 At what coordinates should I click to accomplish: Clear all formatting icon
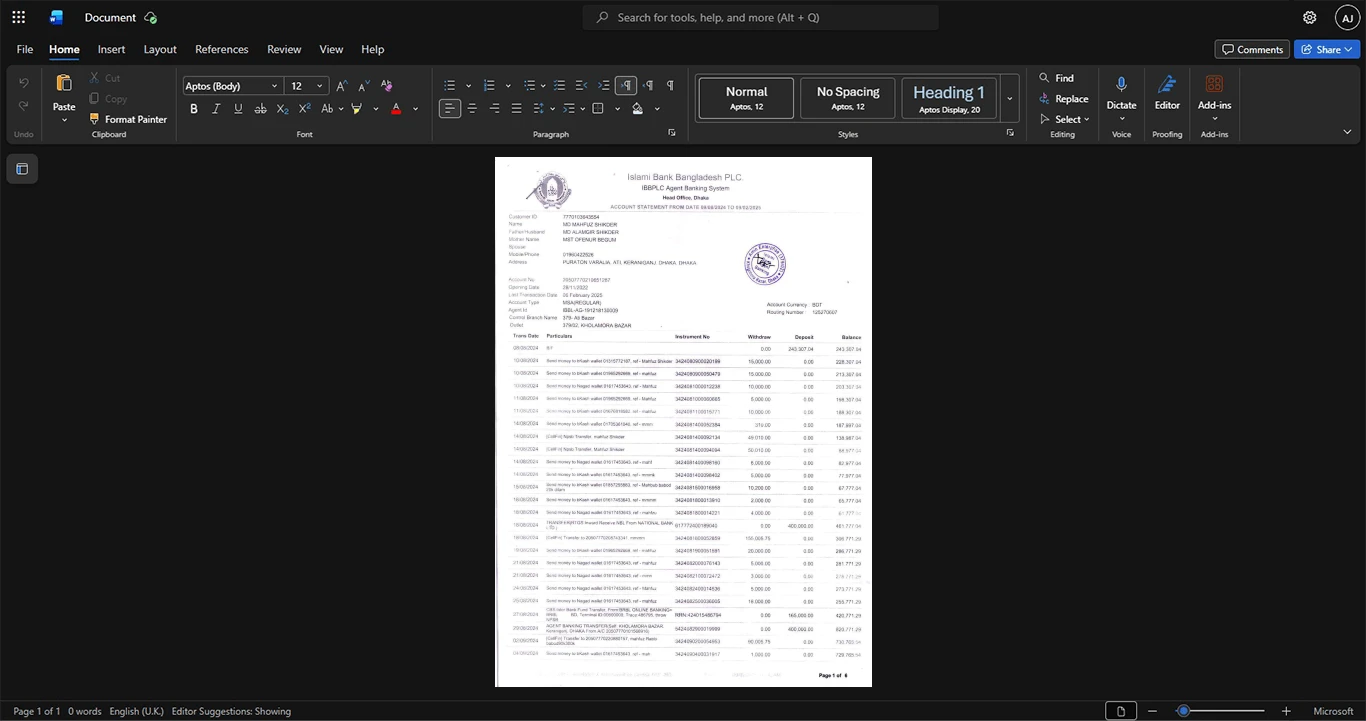click(386, 85)
